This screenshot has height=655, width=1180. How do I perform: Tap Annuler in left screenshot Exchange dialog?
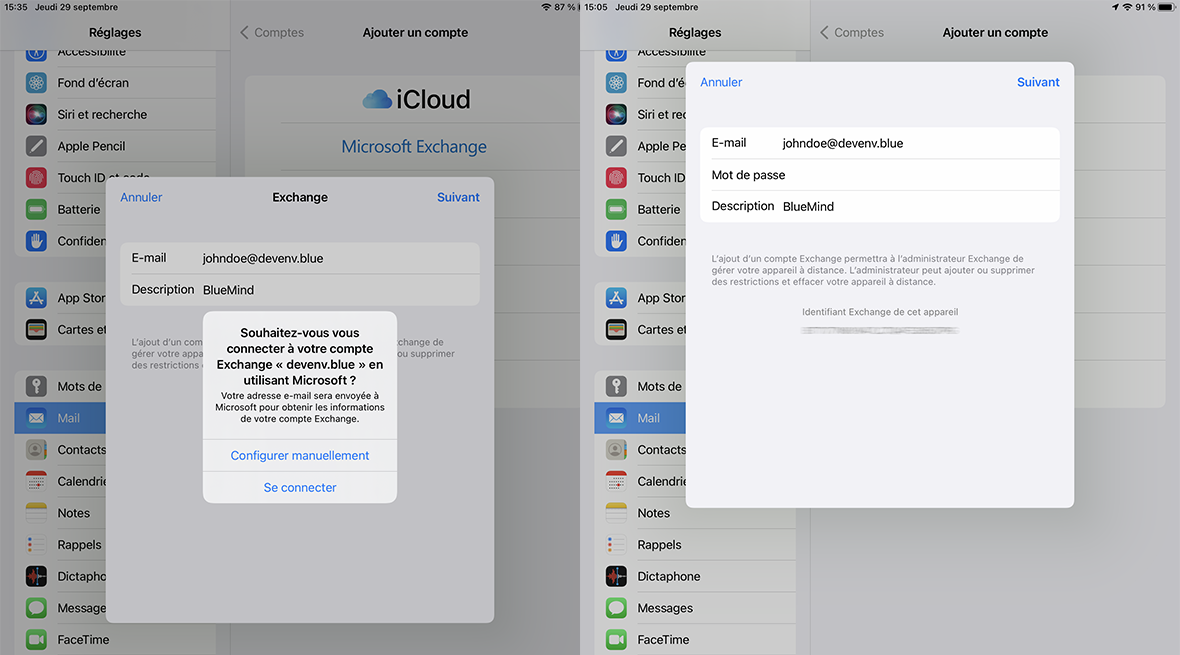pyautogui.click(x=141, y=197)
